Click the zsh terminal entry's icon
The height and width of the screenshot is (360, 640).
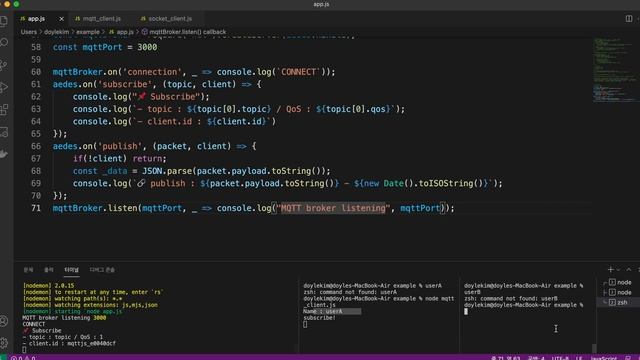click(x=612, y=302)
